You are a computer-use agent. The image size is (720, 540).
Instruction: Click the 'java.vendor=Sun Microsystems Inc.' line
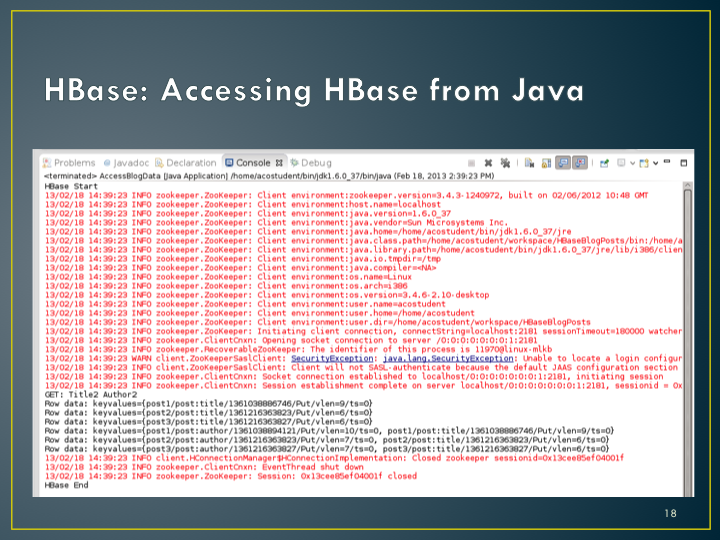point(276,223)
